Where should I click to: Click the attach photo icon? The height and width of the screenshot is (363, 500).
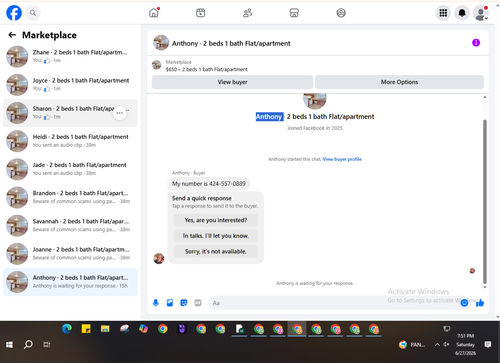point(170,303)
